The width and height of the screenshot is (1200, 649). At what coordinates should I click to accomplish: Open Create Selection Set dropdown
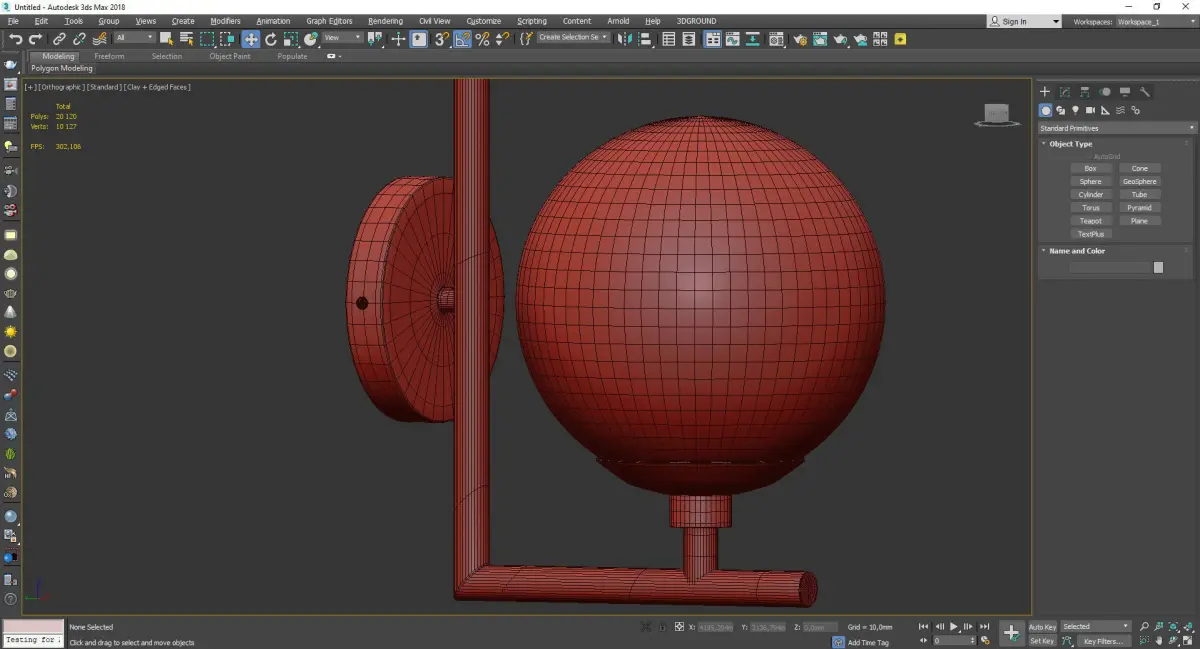(x=573, y=37)
